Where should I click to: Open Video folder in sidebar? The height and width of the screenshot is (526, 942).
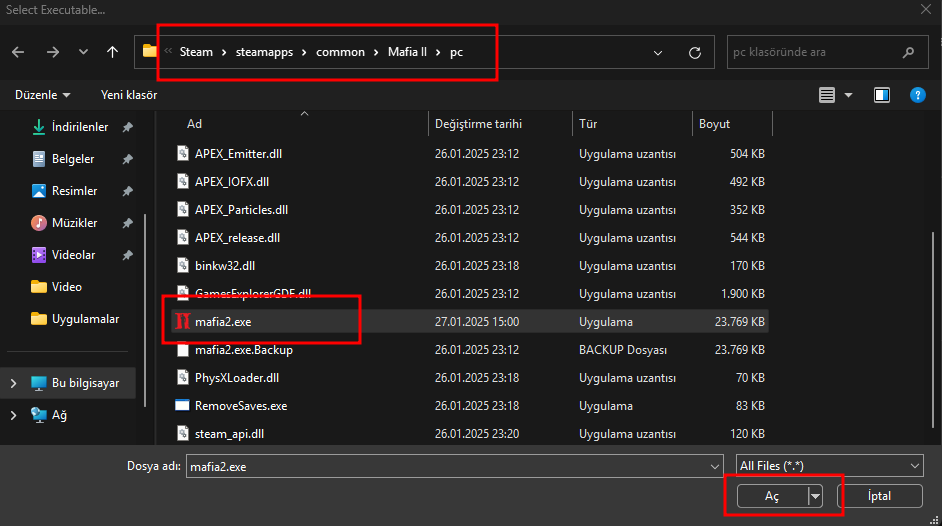click(66, 286)
